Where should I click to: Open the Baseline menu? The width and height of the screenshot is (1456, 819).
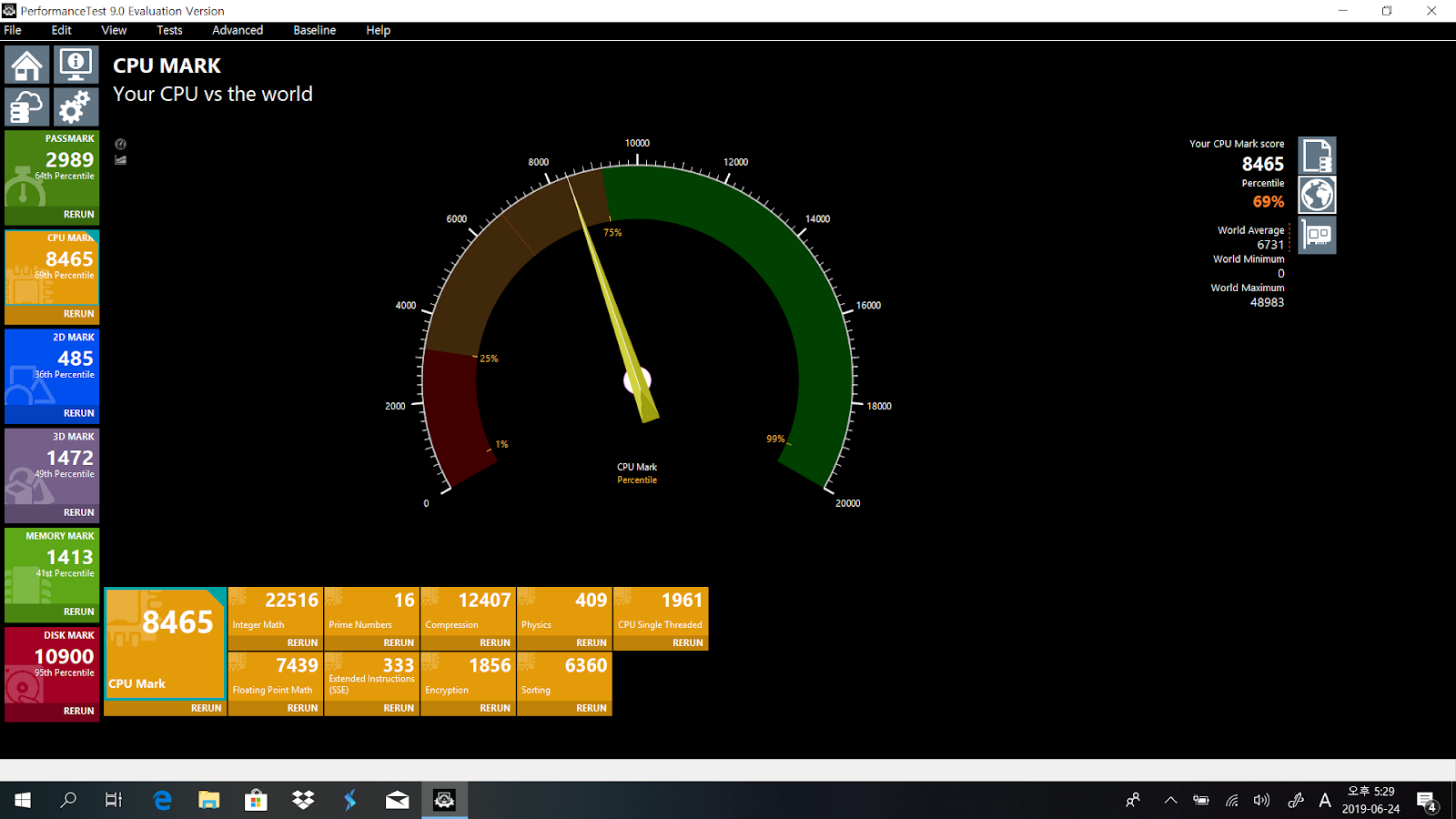315,30
